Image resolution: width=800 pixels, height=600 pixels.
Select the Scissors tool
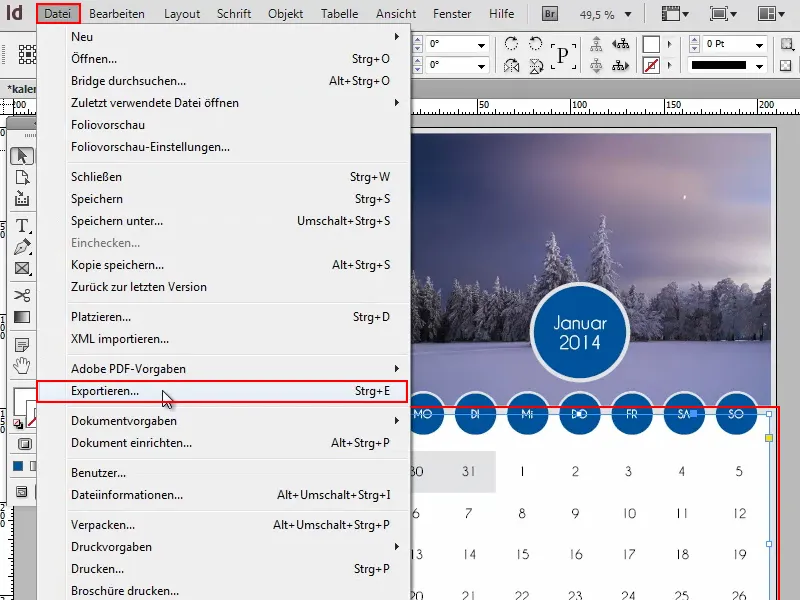[x=22, y=295]
